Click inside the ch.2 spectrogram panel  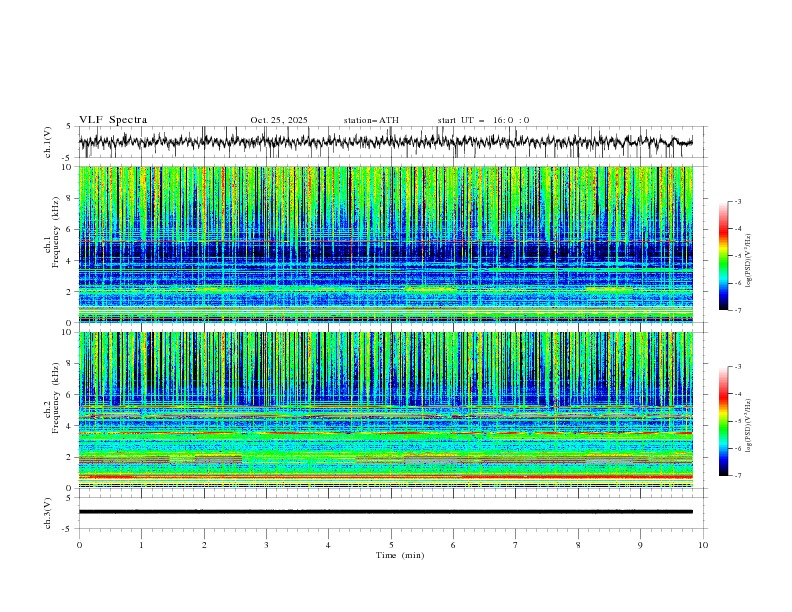point(386,410)
